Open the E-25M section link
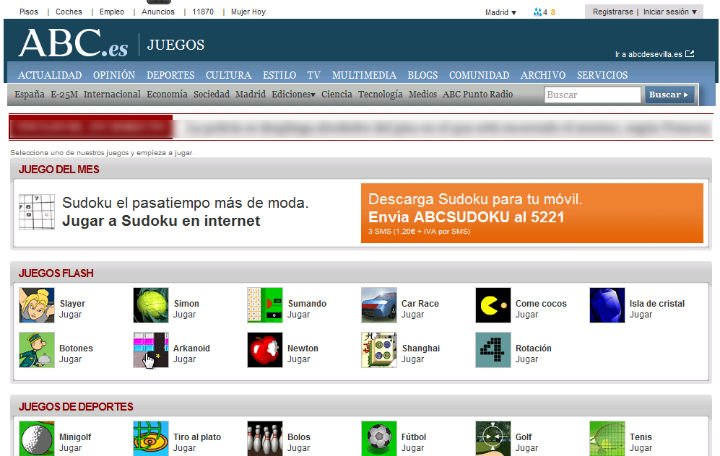Viewport: 720px width, 456px height. click(64, 94)
